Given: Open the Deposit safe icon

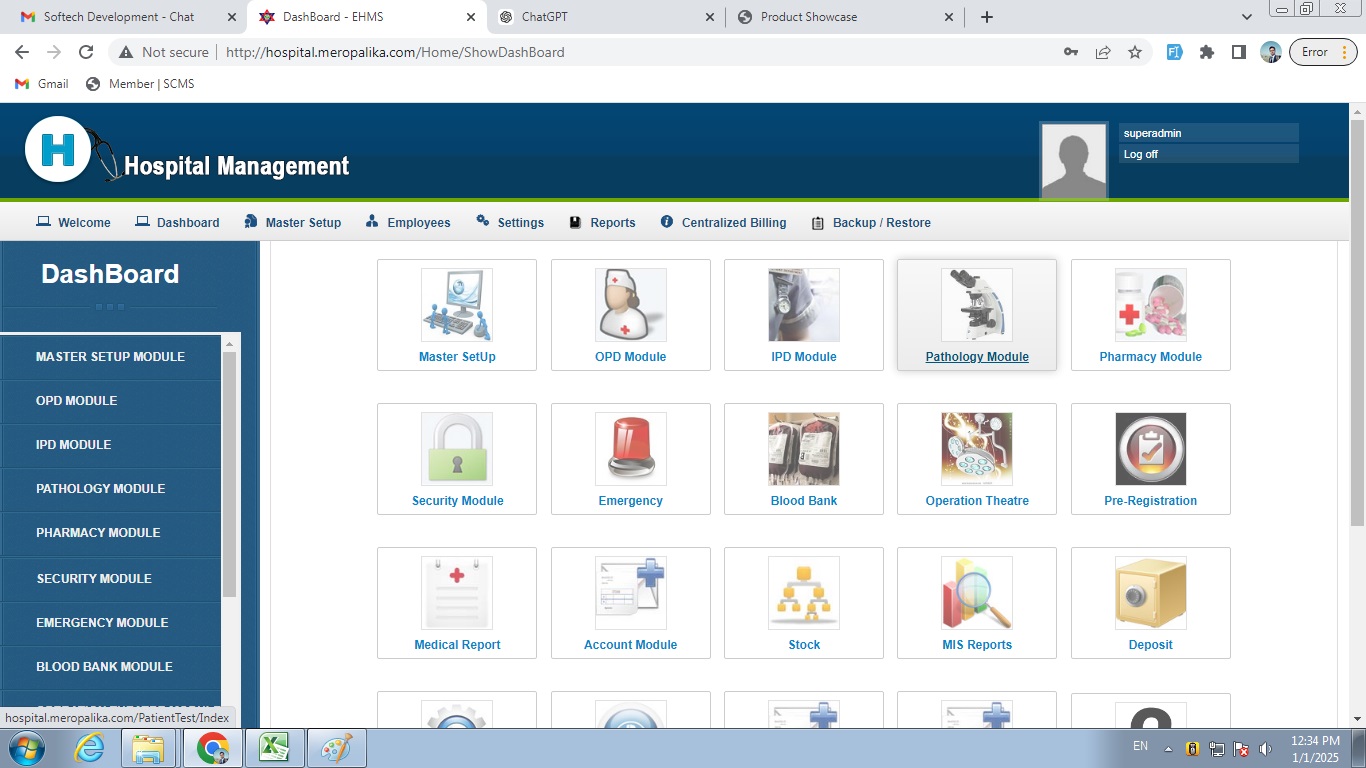Looking at the screenshot, I should point(1150,593).
